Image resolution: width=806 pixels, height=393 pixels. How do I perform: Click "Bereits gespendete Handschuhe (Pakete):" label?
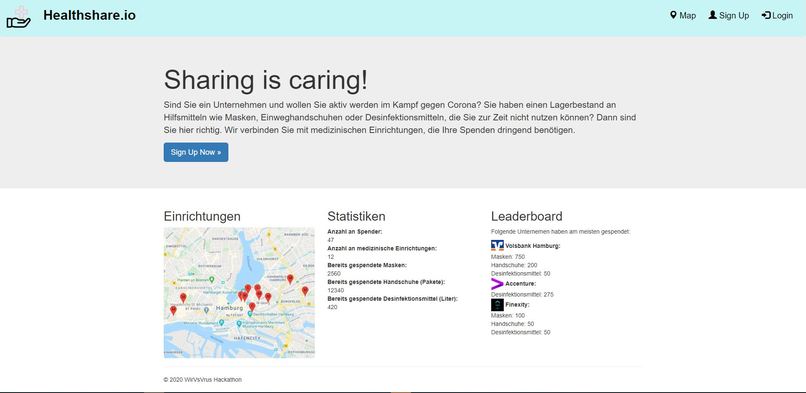click(386, 282)
